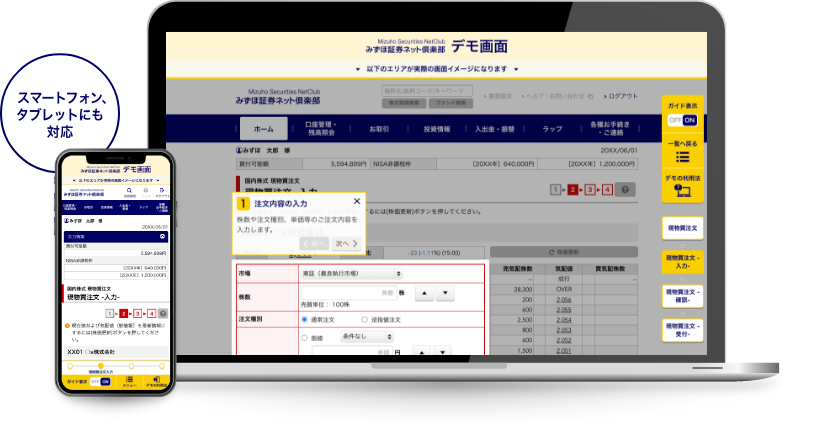Click the user icon beside みずほ 太郎 様

pos(239,151)
